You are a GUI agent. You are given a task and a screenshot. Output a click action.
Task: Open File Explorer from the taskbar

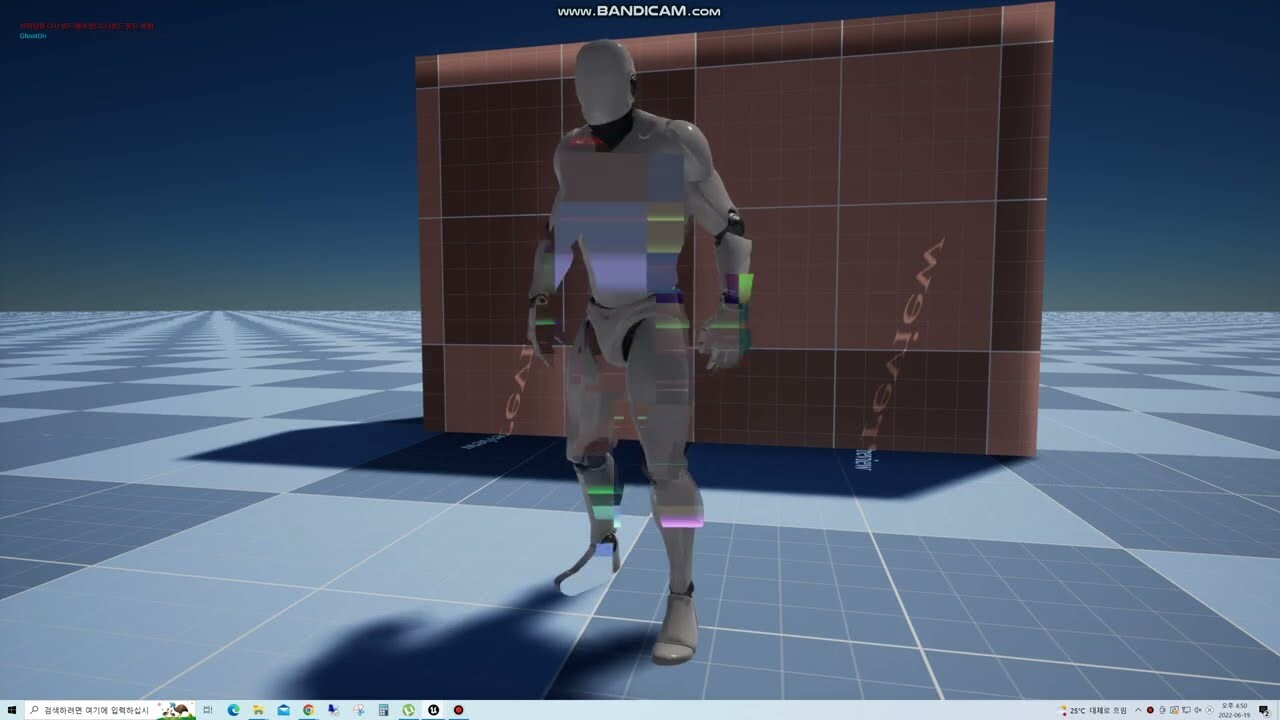coord(258,709)
